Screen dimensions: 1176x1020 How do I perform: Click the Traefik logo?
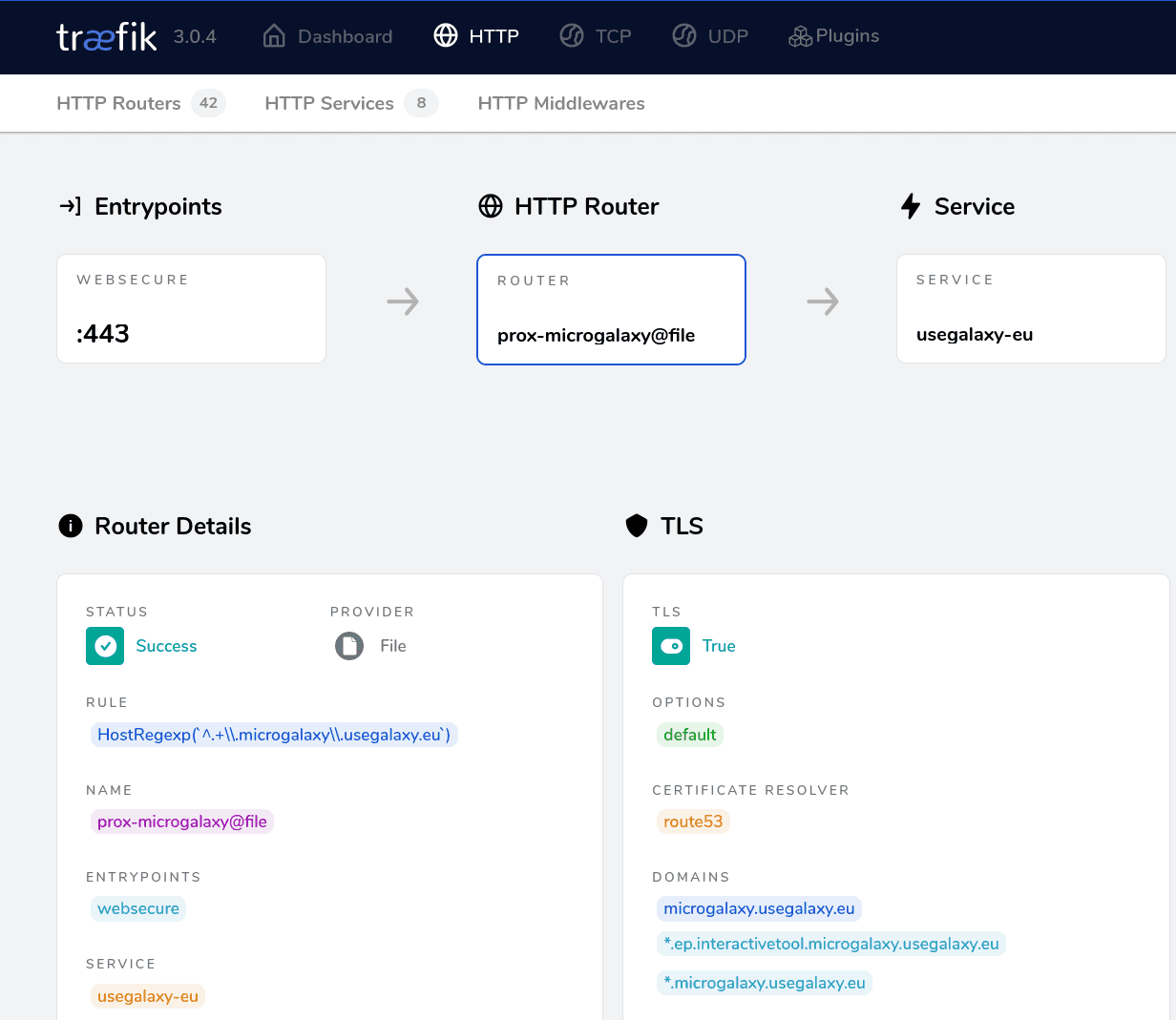[x=106, y=36]
